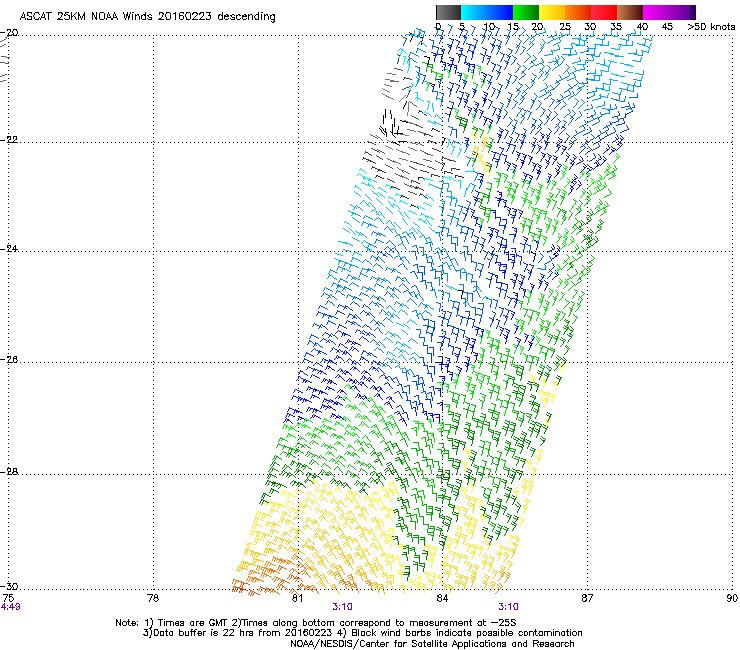Viewport: 740px width, 650px height.
Task: Click the brown 35-40 knots legend swatch
Action: point(630,12)
